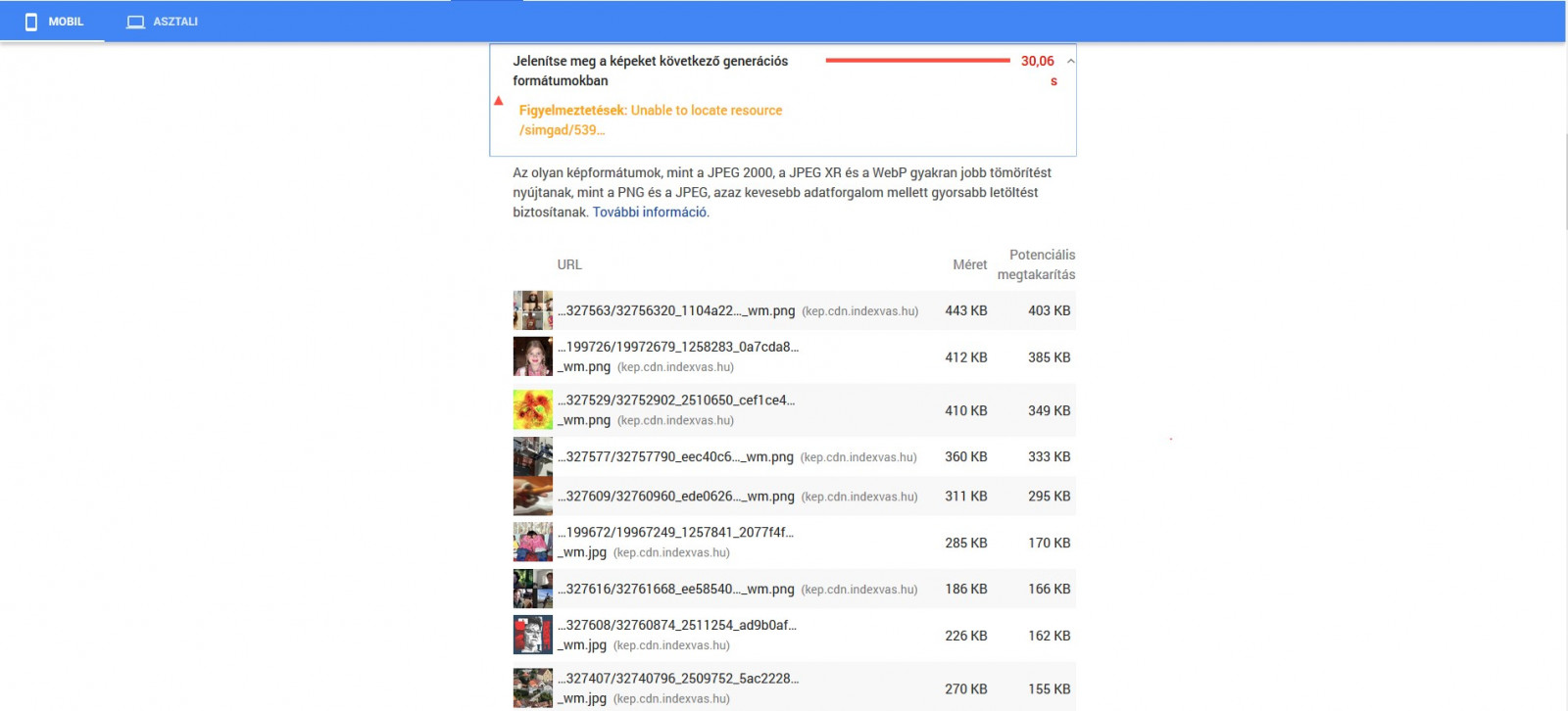
Task: Switch to the MOBIL tab
Action: 53,22
